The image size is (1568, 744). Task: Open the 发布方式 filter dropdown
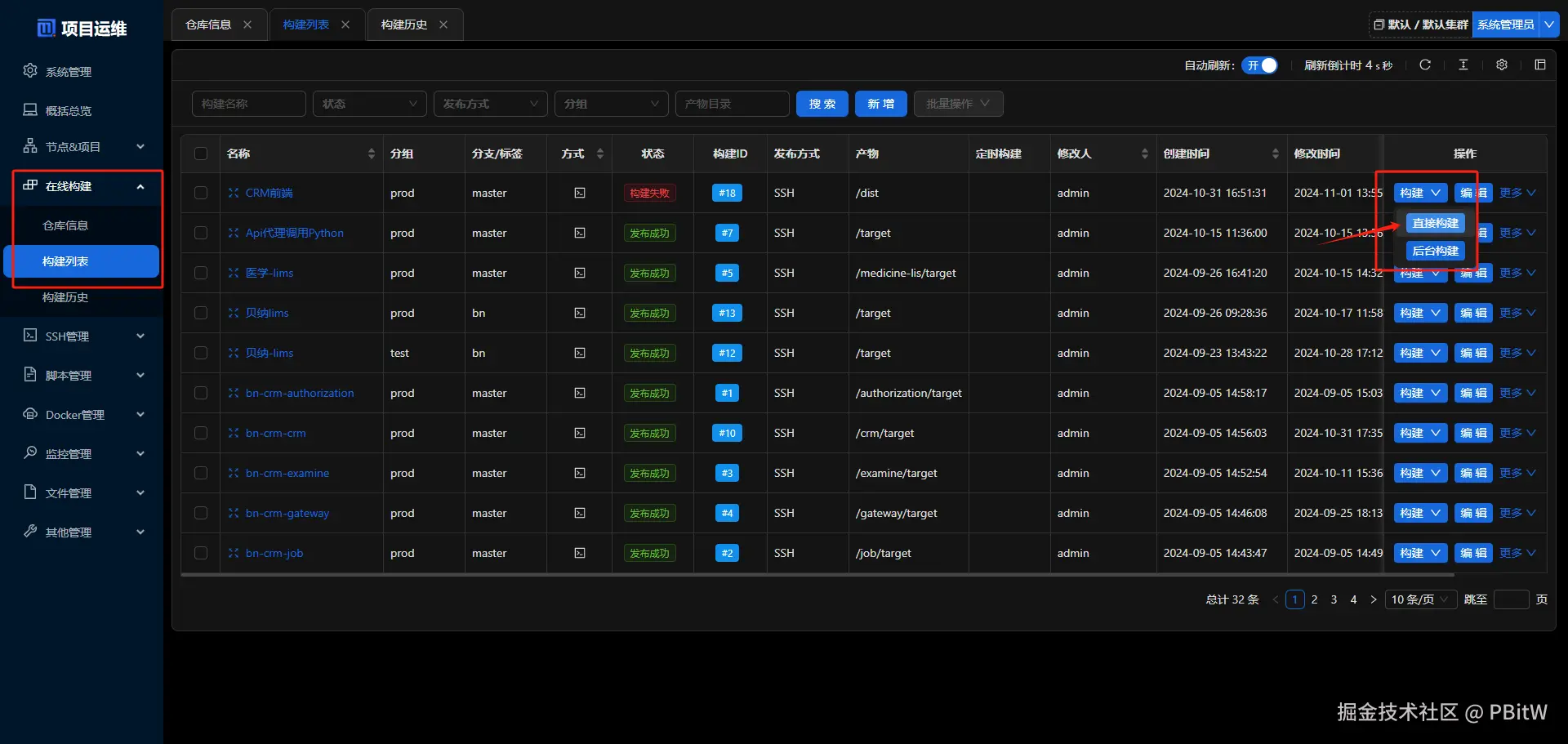(491, 104)
